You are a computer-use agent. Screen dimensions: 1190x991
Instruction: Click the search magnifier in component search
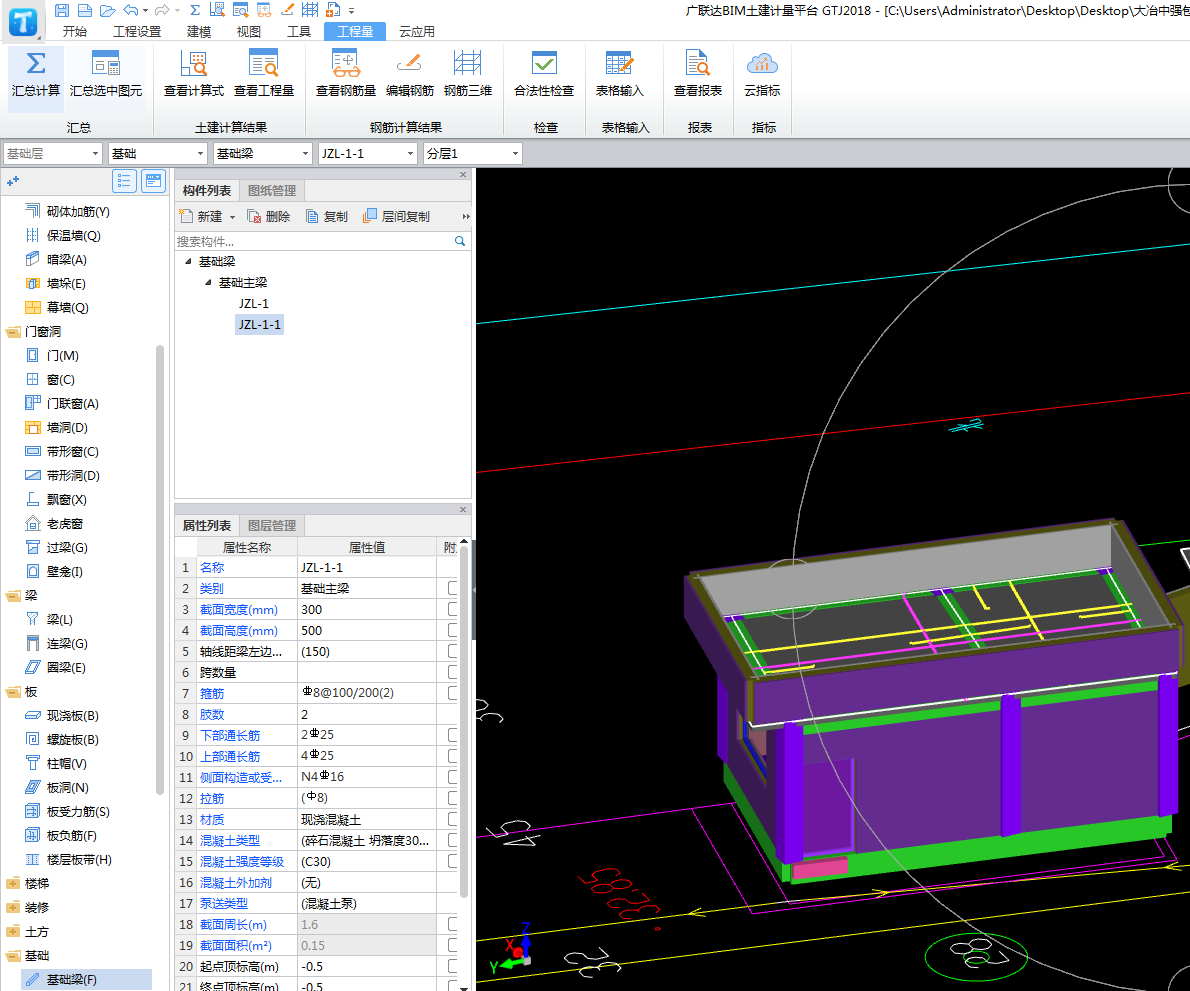tap(459, 241)
